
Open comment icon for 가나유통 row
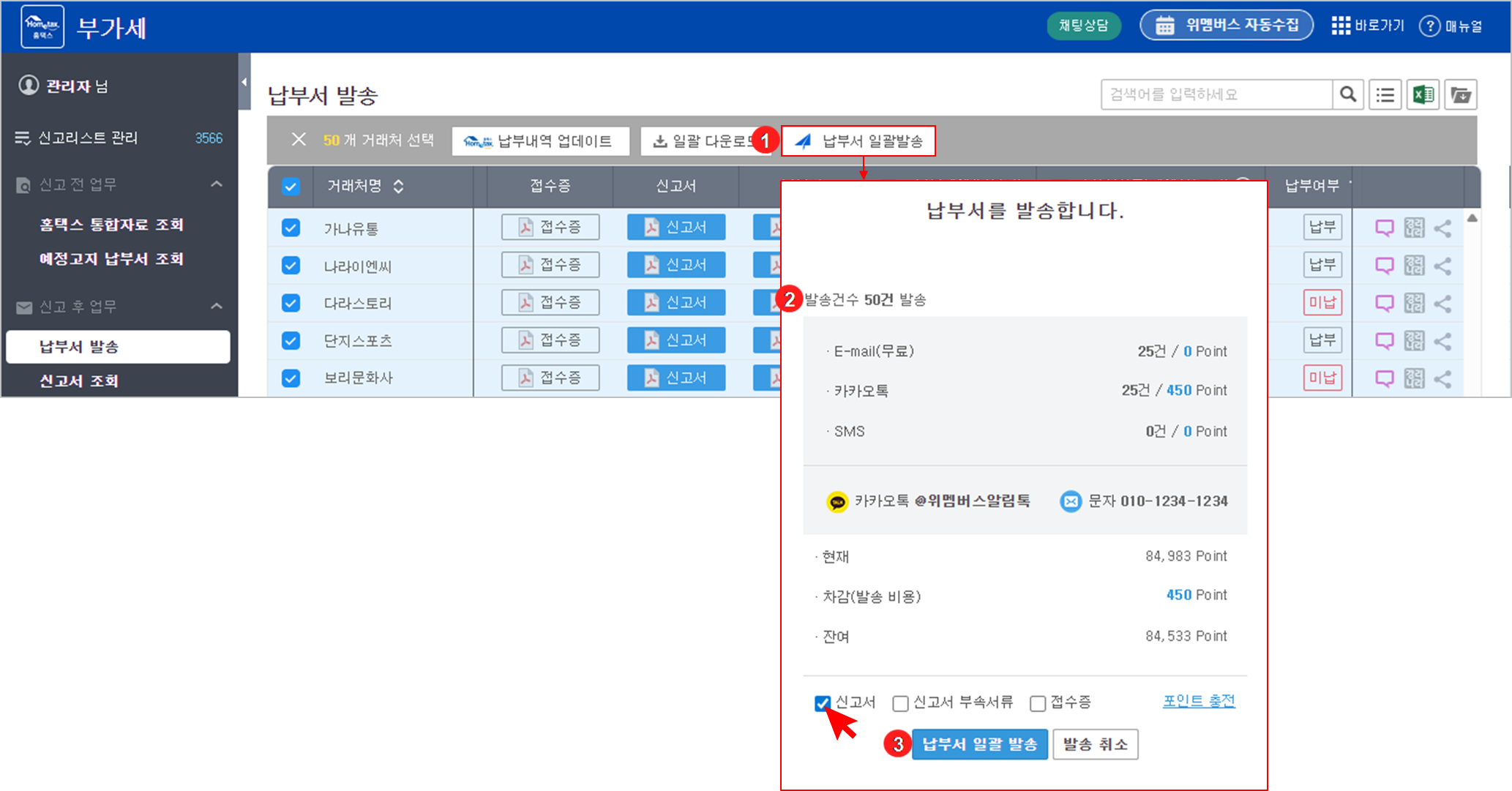pyautogui.click(x=1384, y=228)
